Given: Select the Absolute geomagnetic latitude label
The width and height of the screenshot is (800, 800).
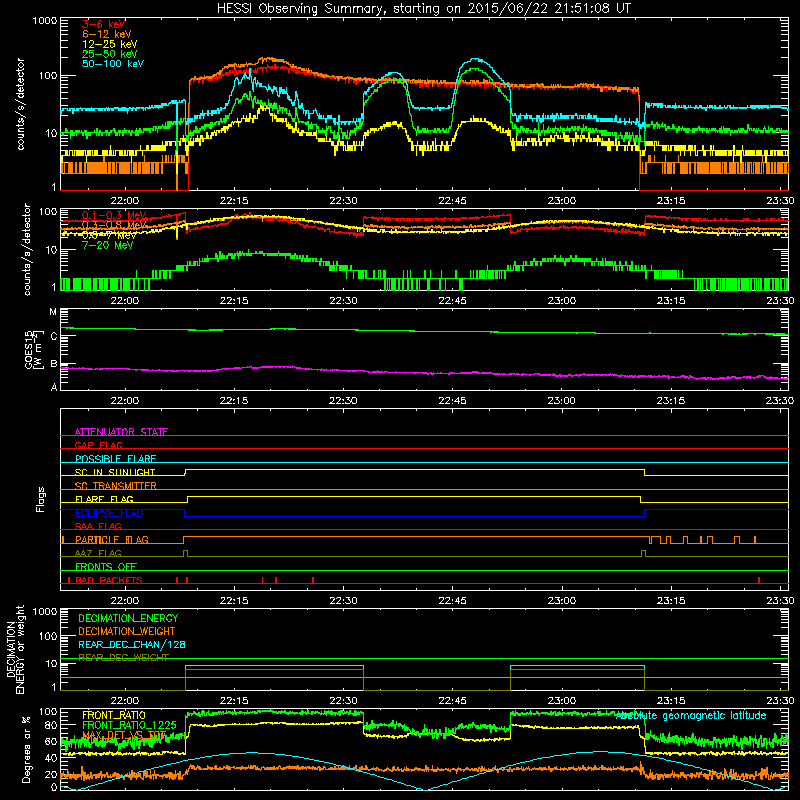Looking at the screenshot, I should point(691,716).
